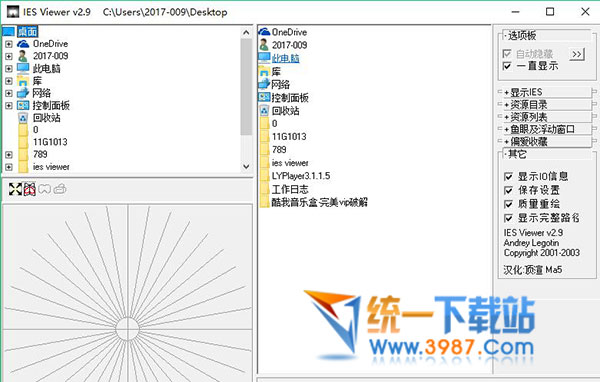Click the fit-to-view arrows icon in preview toolbar
600x382 pixels.
coord(15,189)
